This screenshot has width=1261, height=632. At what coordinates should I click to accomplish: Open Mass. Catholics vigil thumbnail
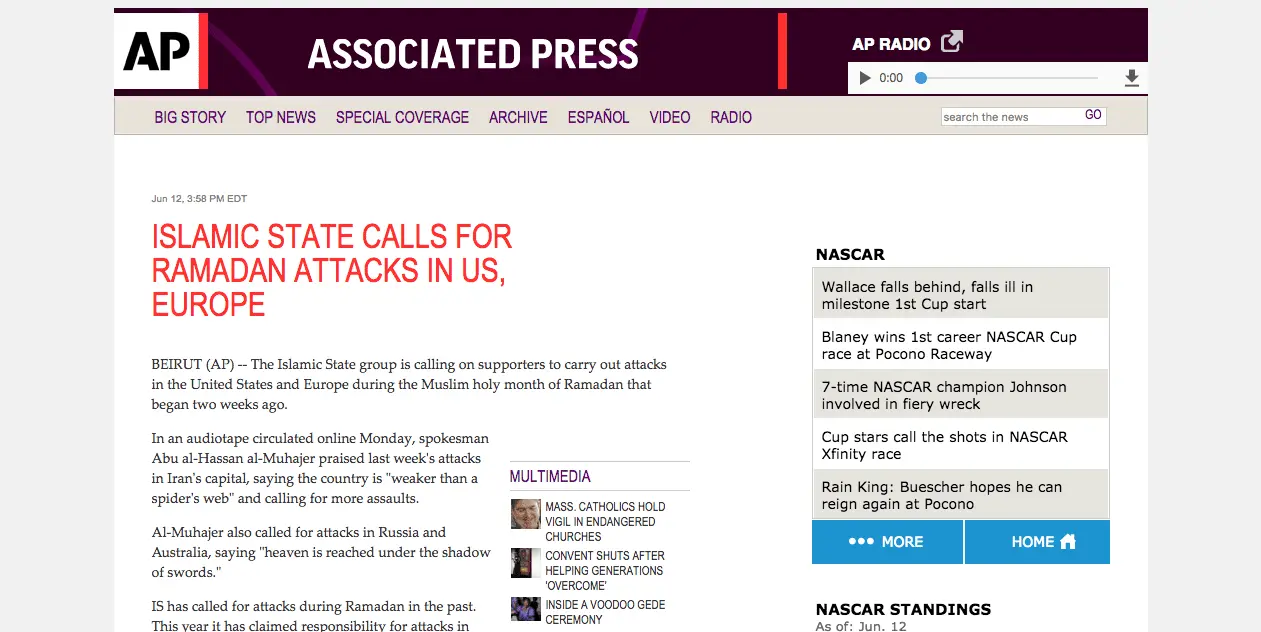click(526, 514)
